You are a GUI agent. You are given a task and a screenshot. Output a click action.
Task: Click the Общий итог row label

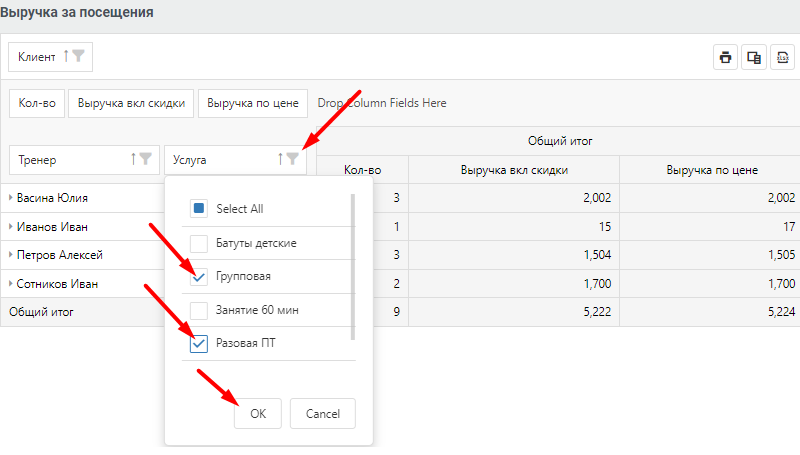click(x=41, y=312)
